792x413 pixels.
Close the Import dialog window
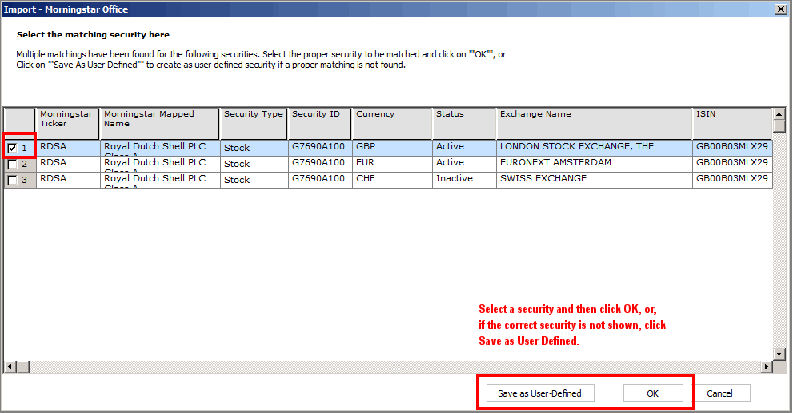[x=779, y=9]
